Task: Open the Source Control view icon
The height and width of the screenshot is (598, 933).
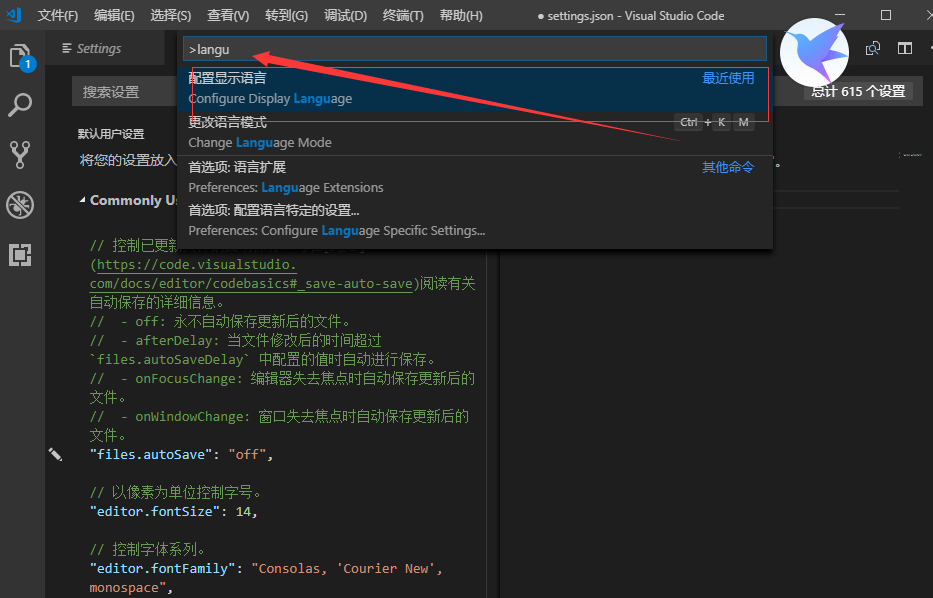Action: (20, 155)
